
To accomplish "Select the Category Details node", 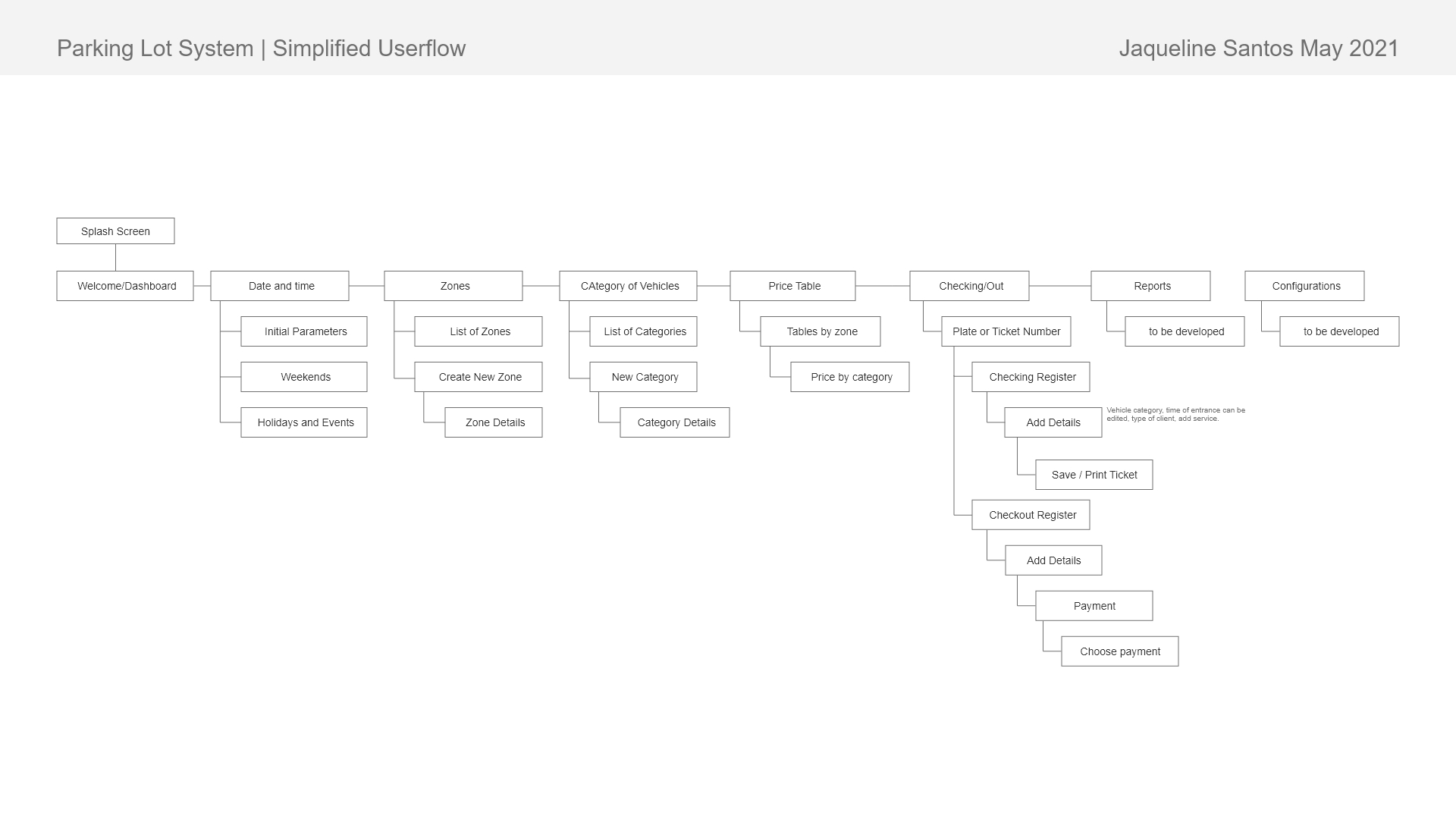I will click(x=675, y=422).
